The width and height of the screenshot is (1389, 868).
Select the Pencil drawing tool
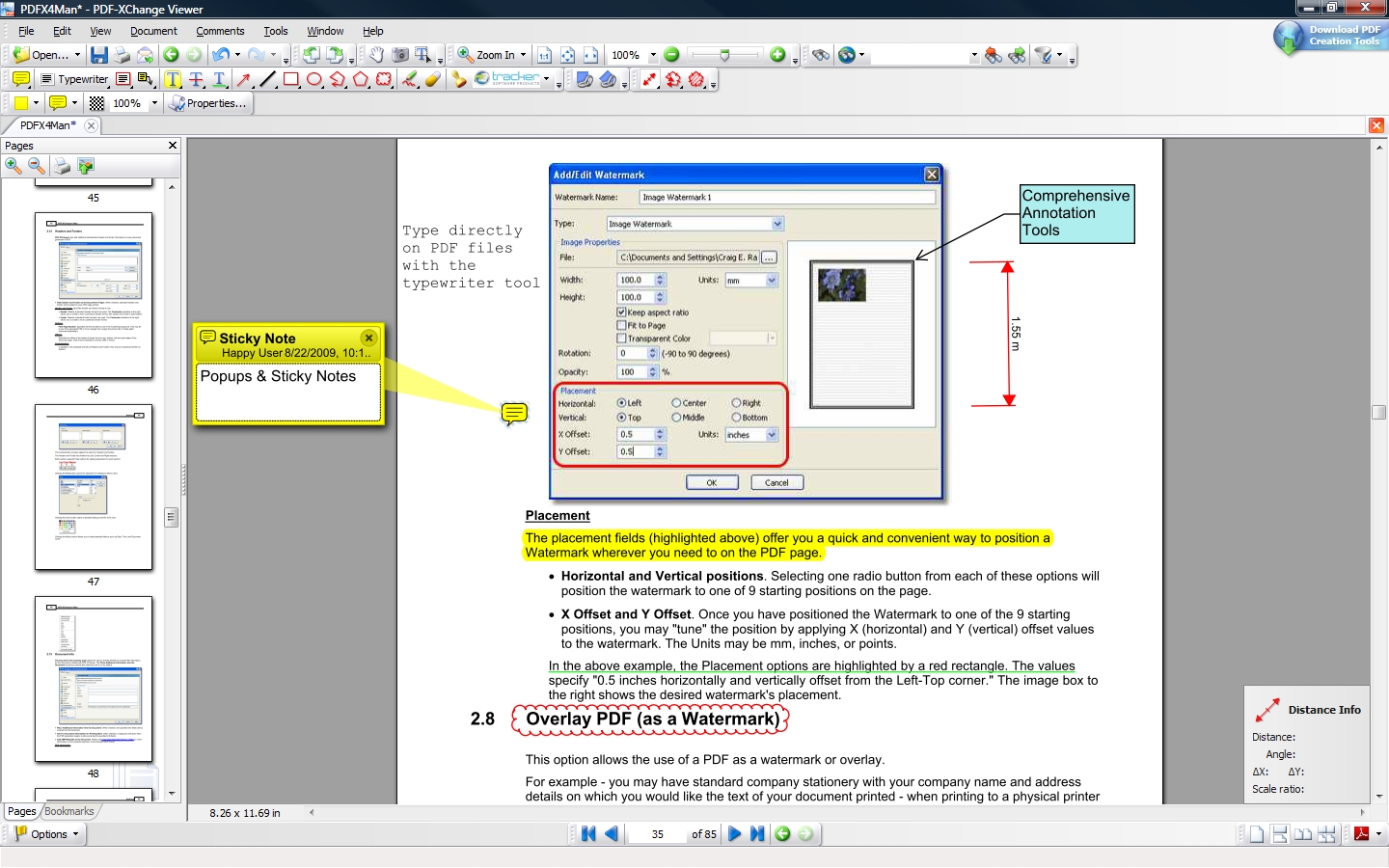coord(409,79)
